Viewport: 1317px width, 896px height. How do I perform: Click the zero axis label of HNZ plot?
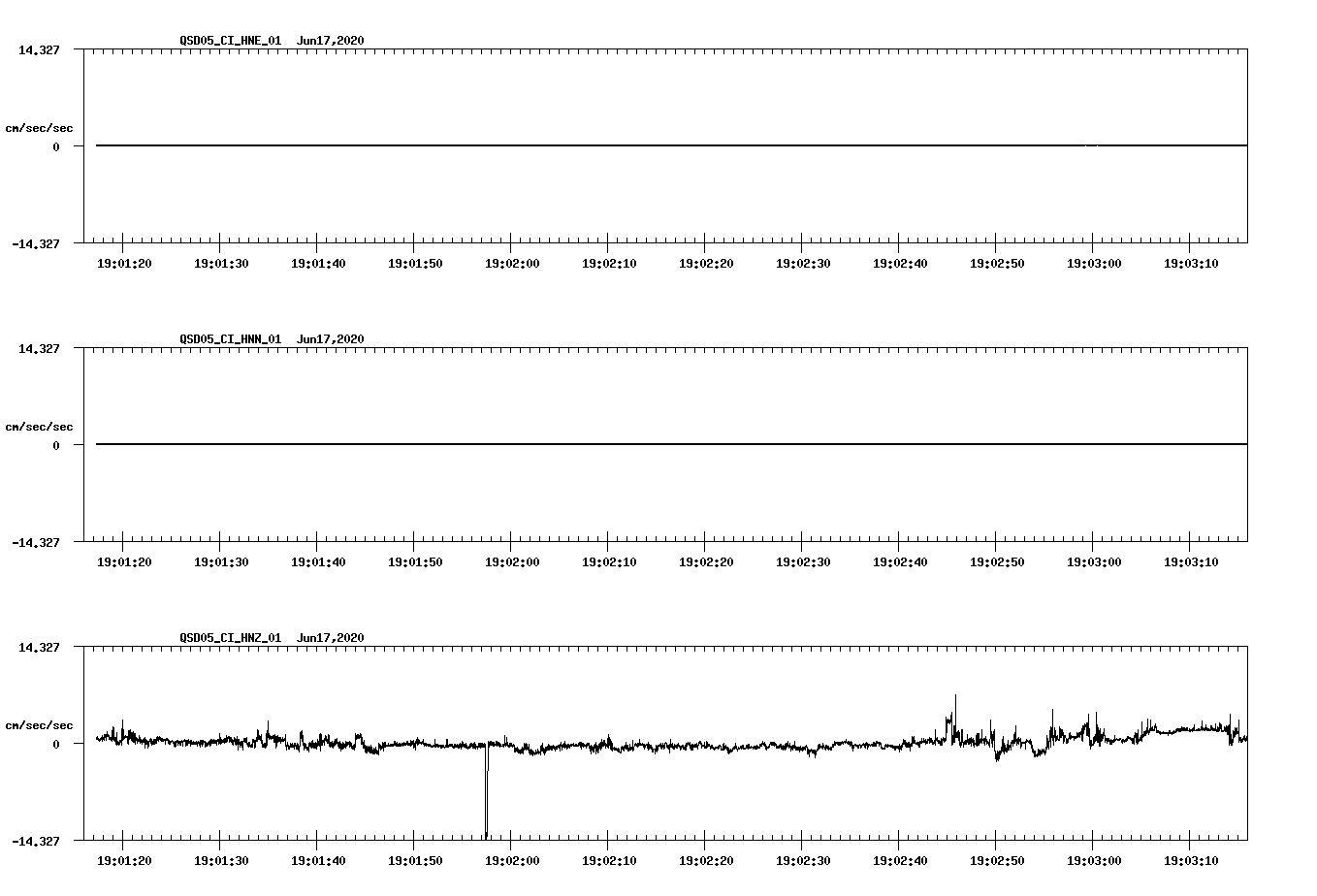(56, 744)
